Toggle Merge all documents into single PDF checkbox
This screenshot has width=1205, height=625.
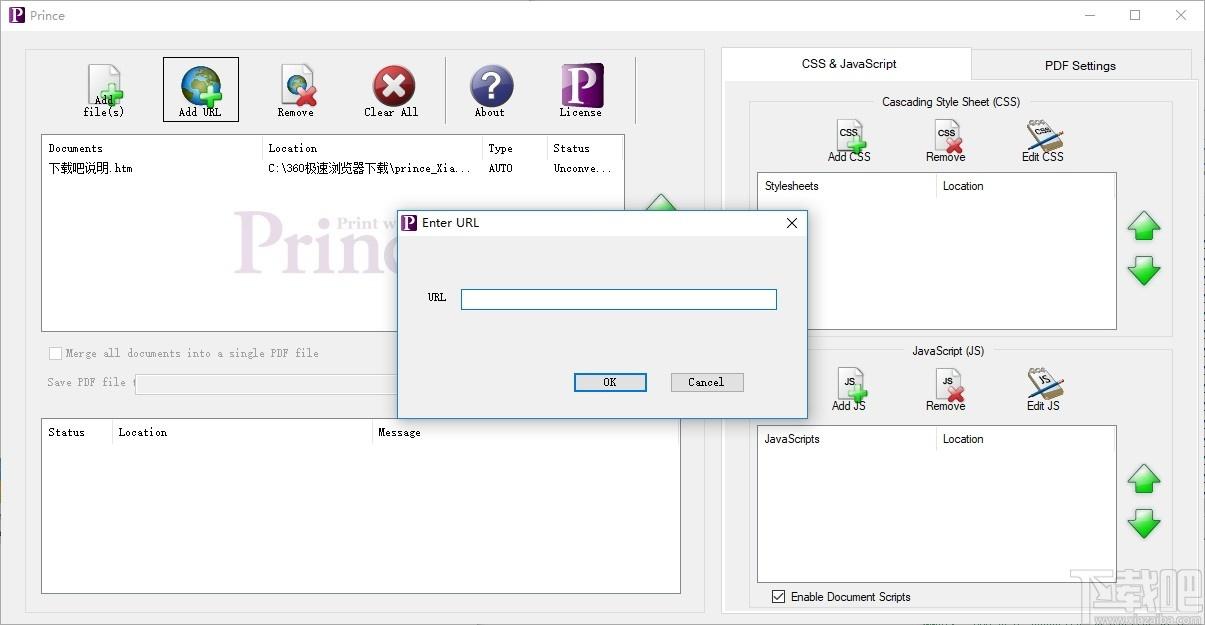point(55,353)
